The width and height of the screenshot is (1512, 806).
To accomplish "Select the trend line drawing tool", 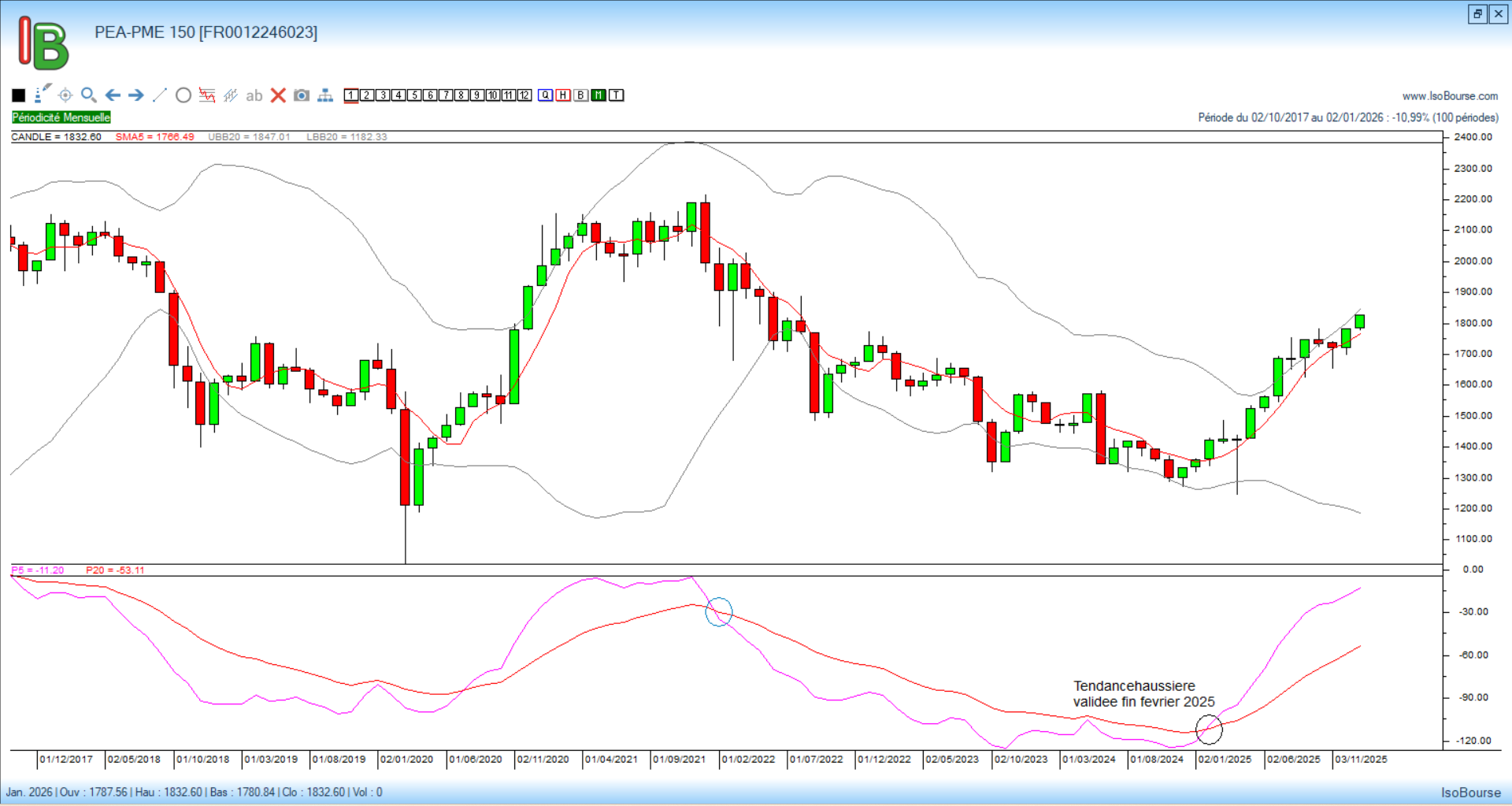I will pyautogui.click(x=159, y=95).
